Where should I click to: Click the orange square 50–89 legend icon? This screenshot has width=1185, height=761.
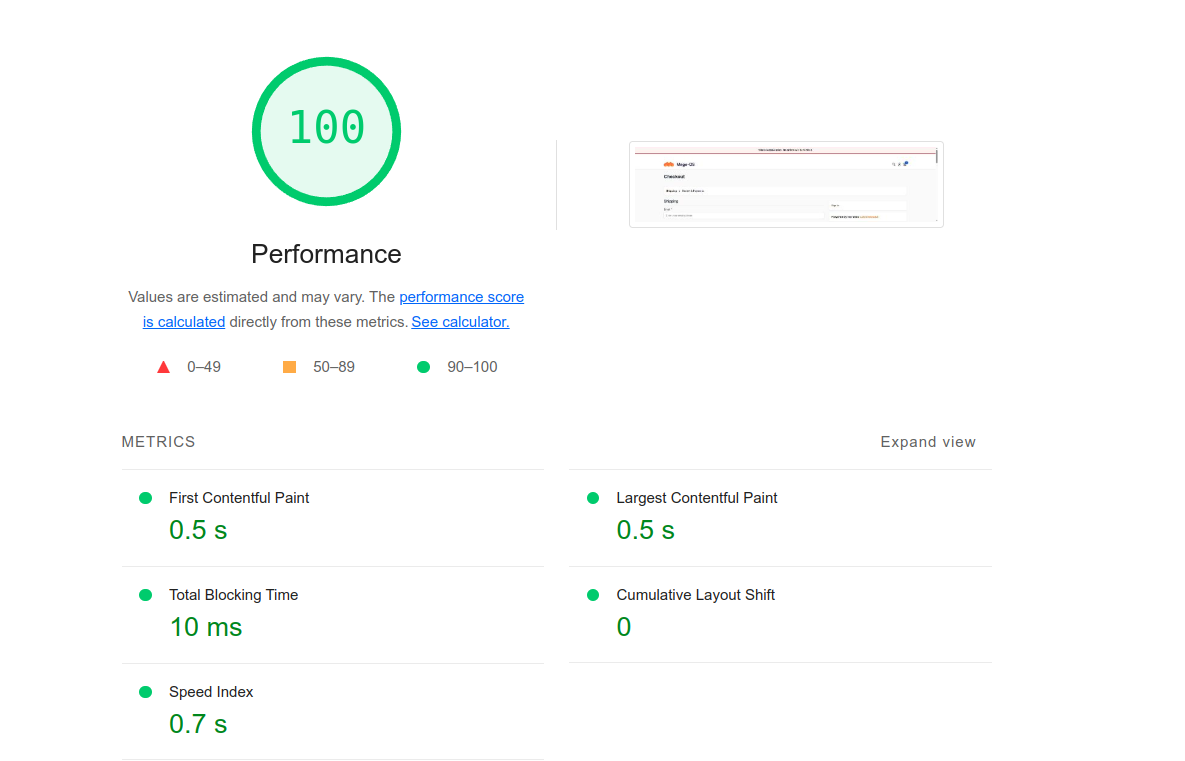289,367
